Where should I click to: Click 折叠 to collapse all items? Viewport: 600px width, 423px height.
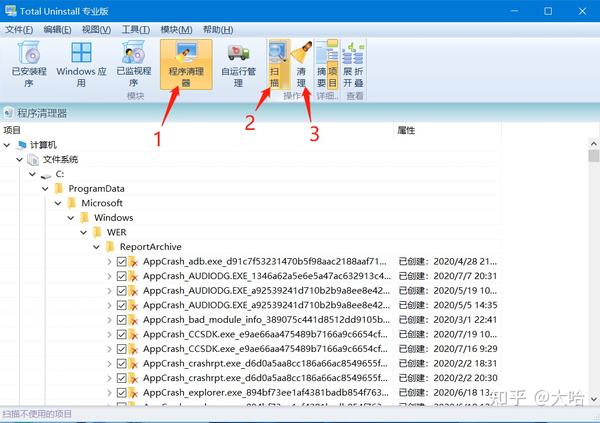pos(359,64)
